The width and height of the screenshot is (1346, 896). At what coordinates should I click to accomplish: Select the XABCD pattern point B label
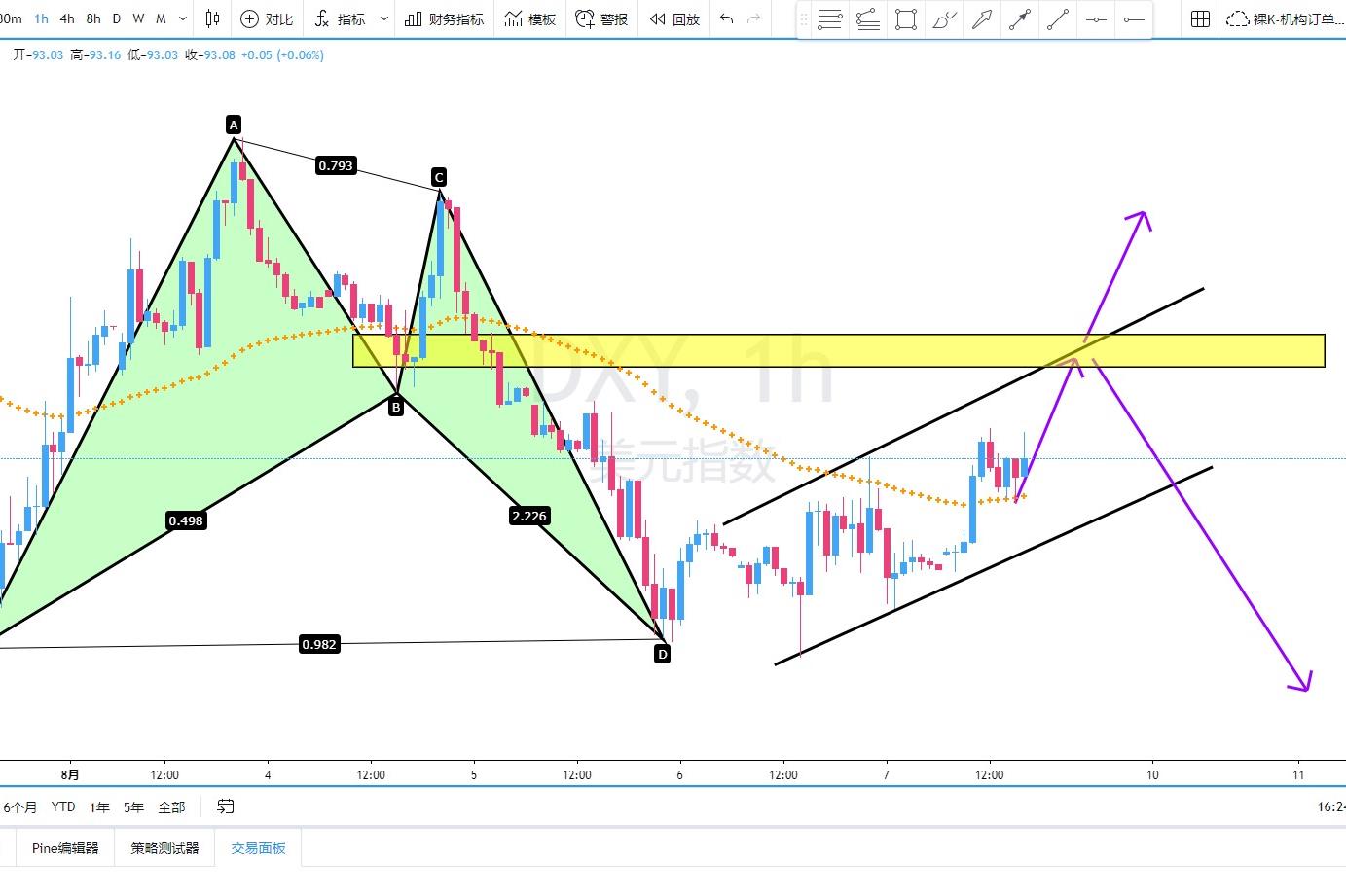tap(396, 407)
